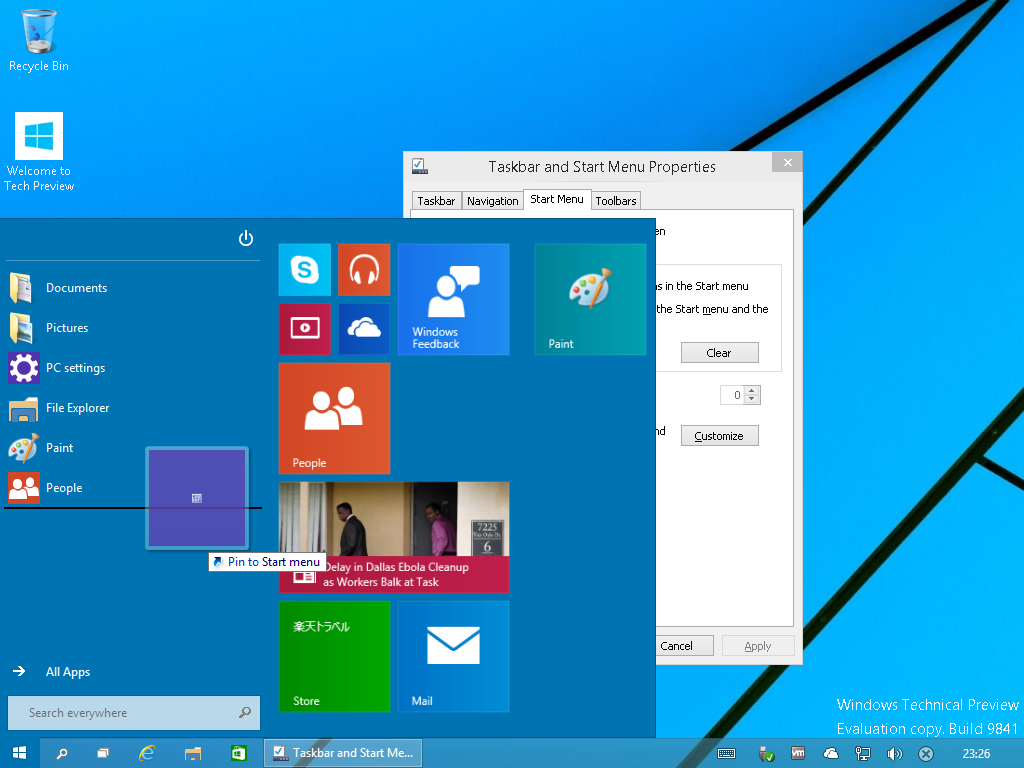Switch to the Taskbar tab
This screenshot has height=768, width=1024.
click(x=436, y=200)
